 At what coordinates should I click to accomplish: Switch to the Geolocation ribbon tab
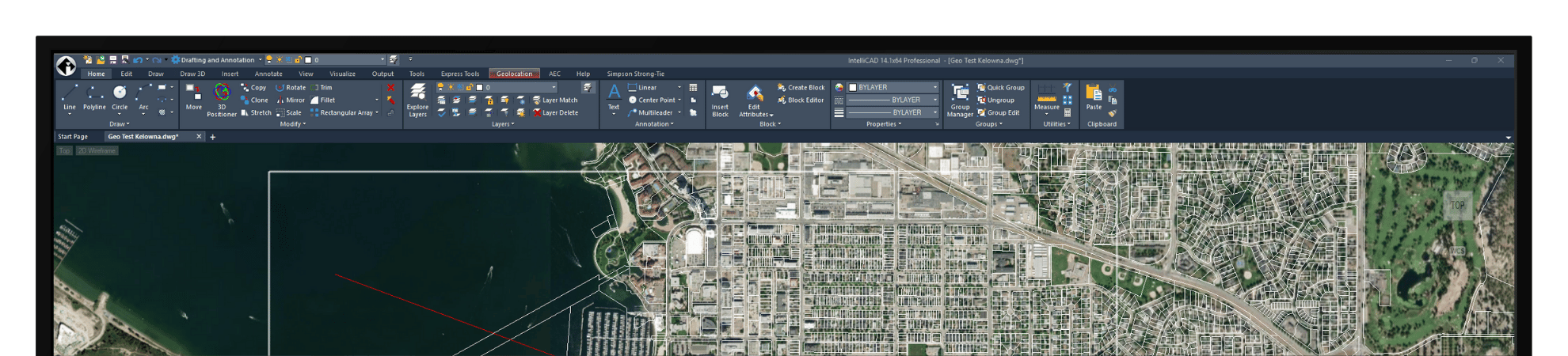pos(514,74)
